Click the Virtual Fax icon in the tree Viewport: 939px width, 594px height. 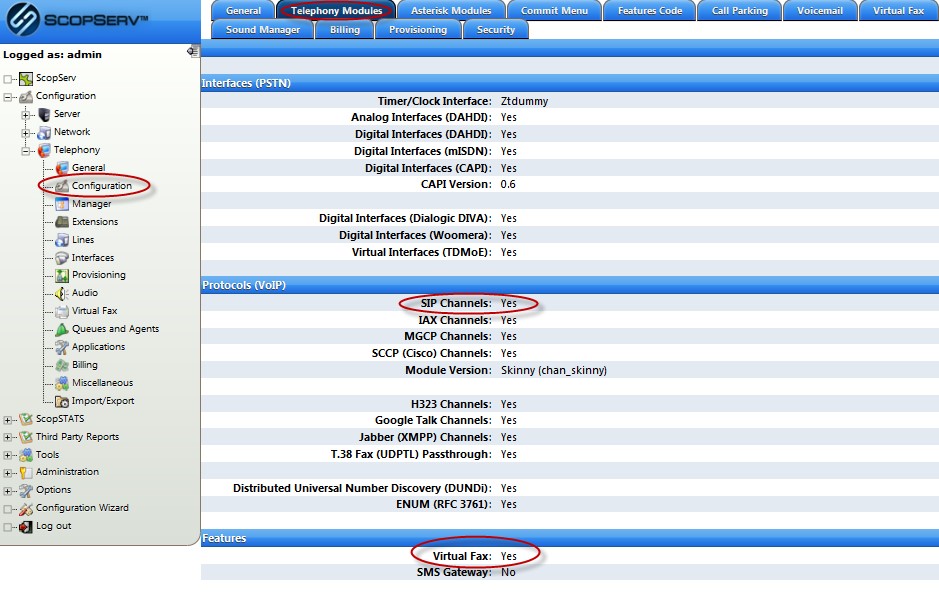pyautogui.click(x=62, y=311)
